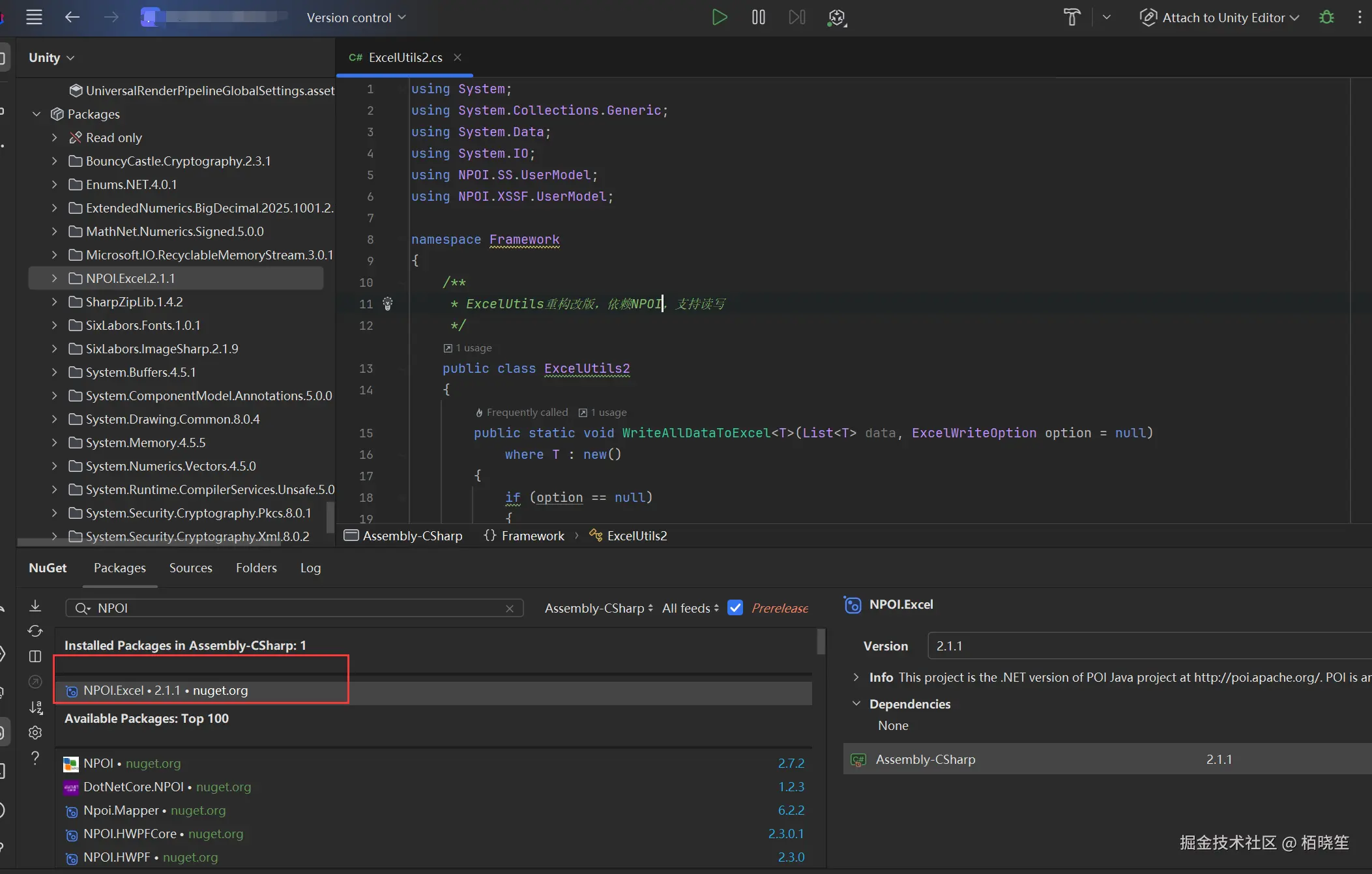Viewport: 1372px width, 874px height.
Task: Switch to the NuGet Packages tab
Action: 120,568
